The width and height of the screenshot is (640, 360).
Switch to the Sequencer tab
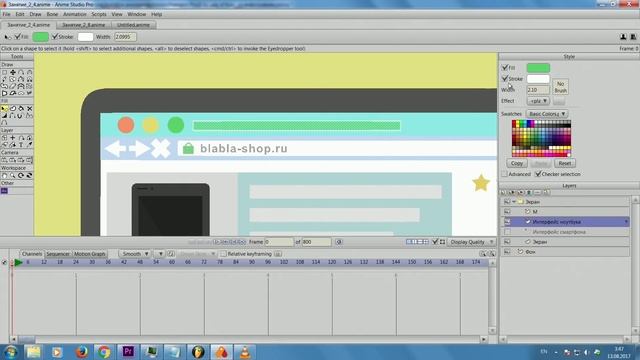(x=58, y=254)
